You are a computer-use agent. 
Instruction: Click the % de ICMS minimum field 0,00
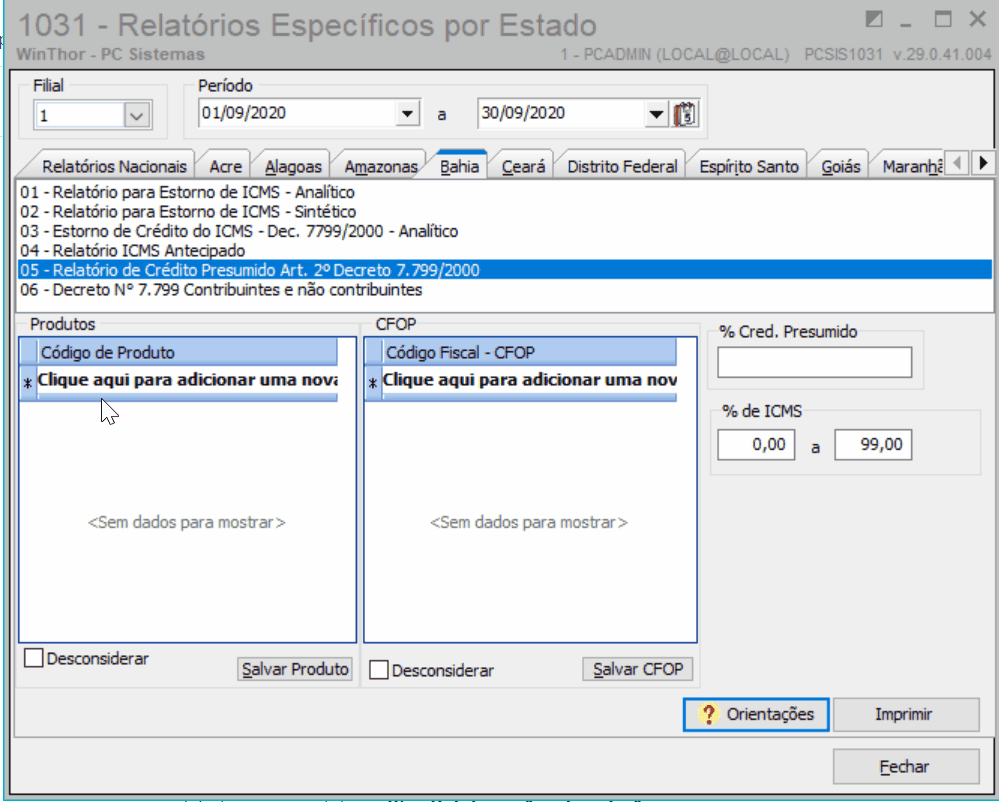(756, 445)
